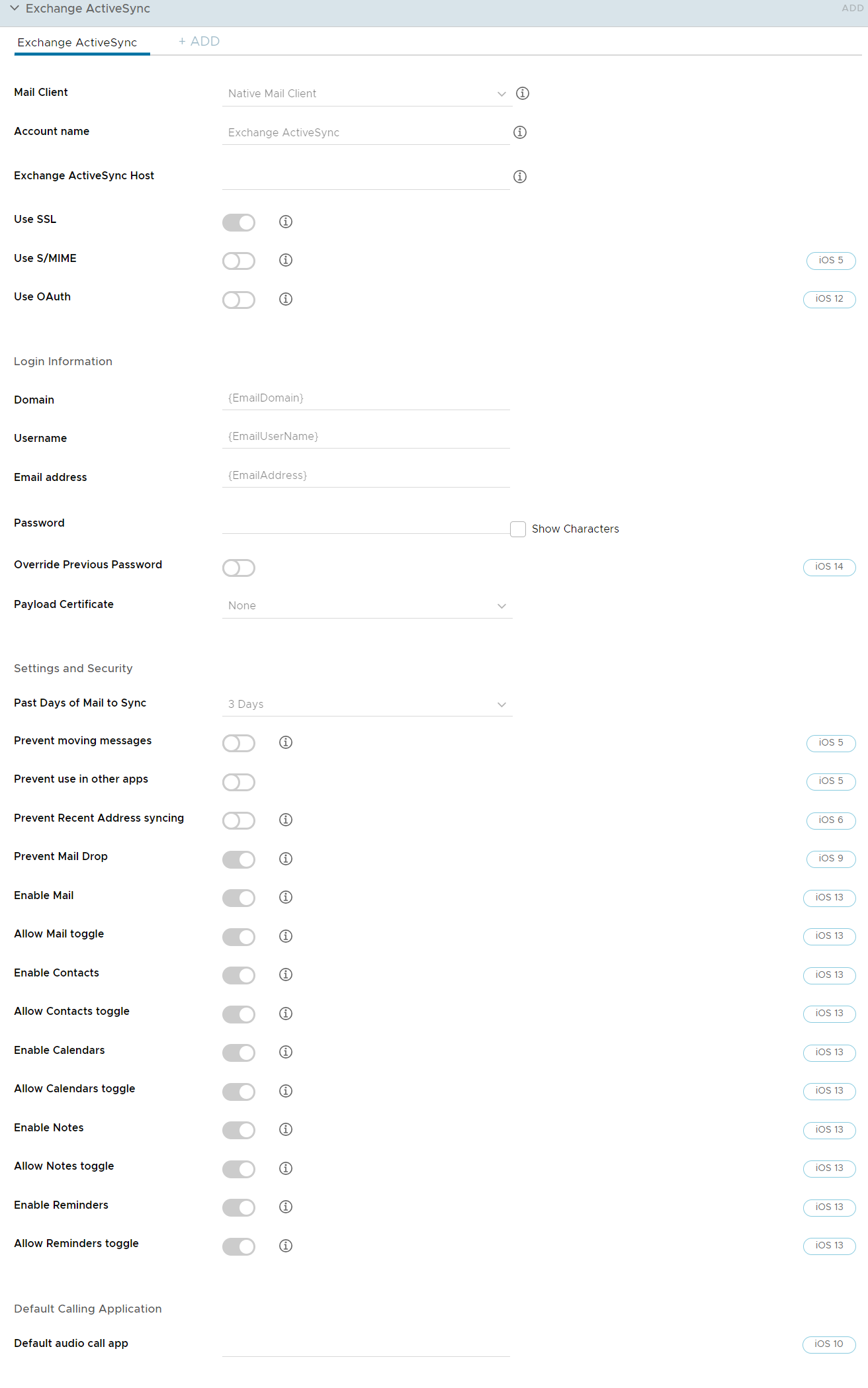Toggle the Allow Contacts toggle switch
This screenshot has height=1388, width=868.
(239, 1014)
